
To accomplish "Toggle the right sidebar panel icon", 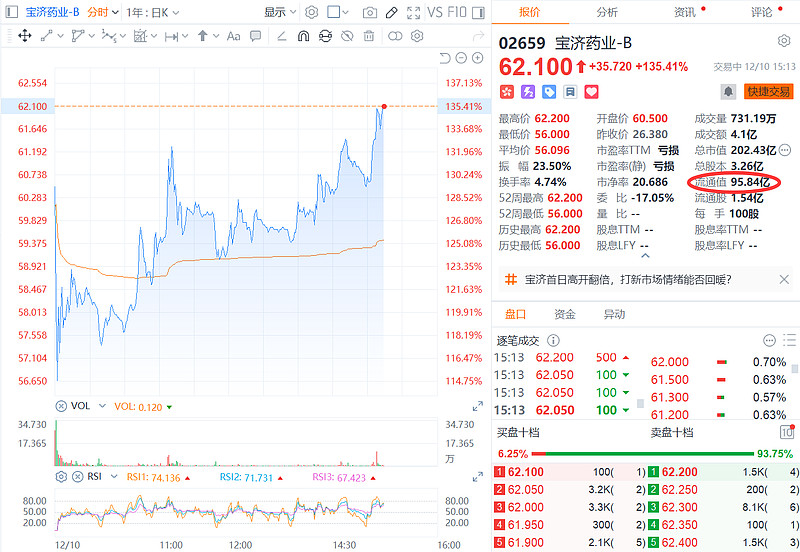I will point(478,12).
